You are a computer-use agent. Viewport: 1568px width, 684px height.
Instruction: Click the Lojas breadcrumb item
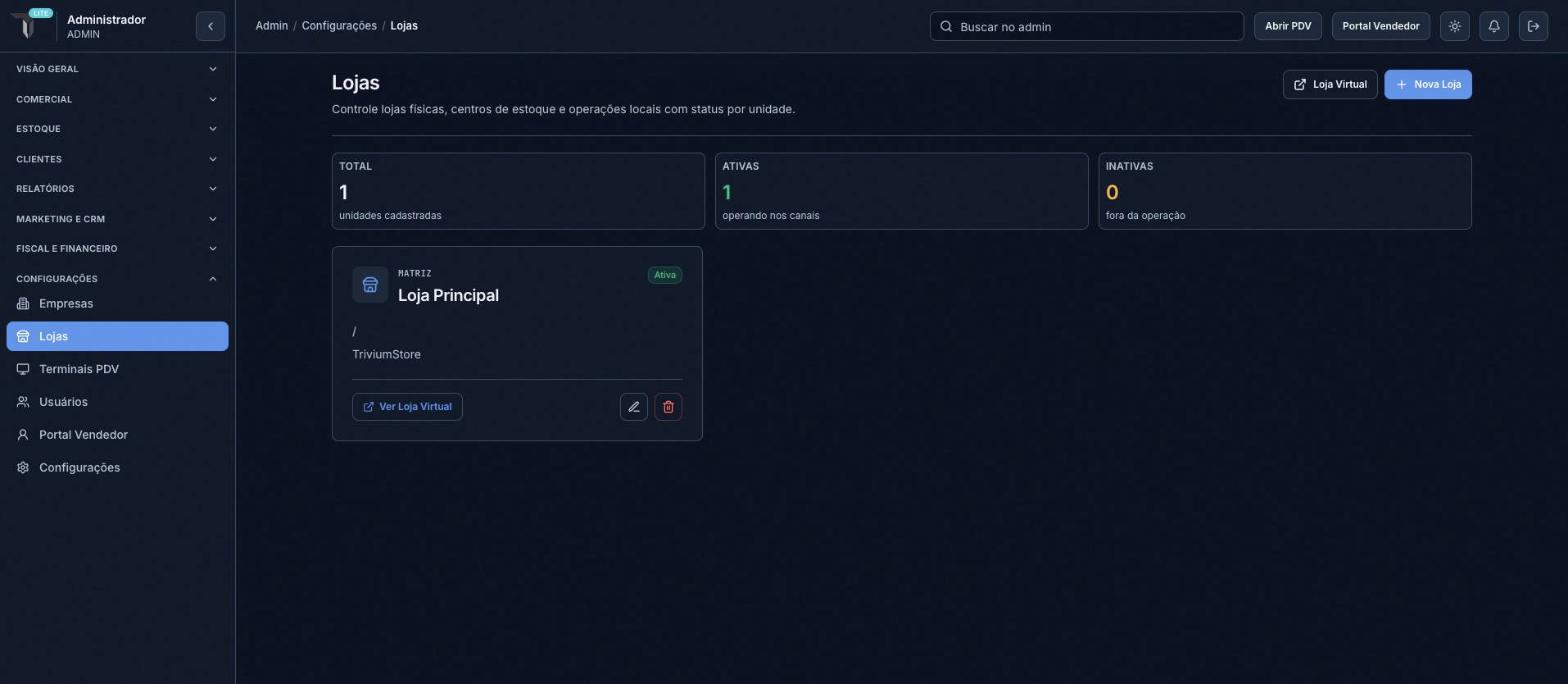point(404,26)
